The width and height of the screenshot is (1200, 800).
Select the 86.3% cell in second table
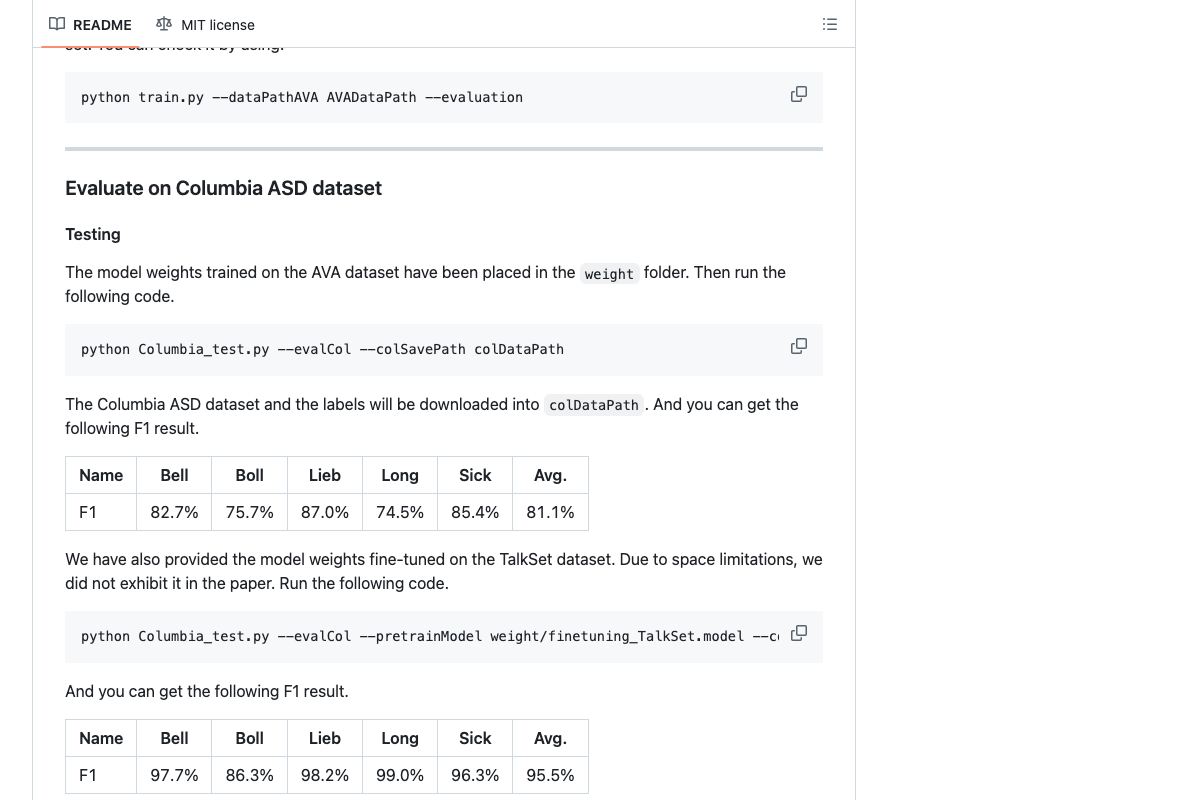(x=249, y=775)
